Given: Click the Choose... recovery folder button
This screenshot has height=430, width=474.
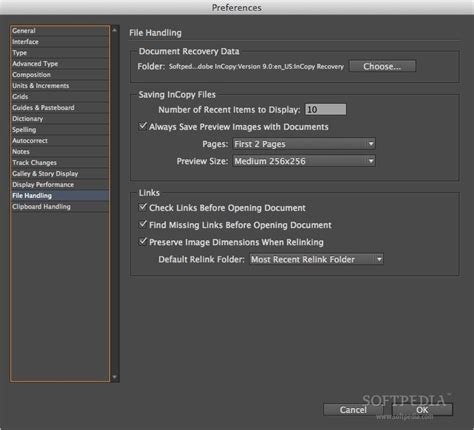Looking at the screenshot, I should click(x=382, y=66).
